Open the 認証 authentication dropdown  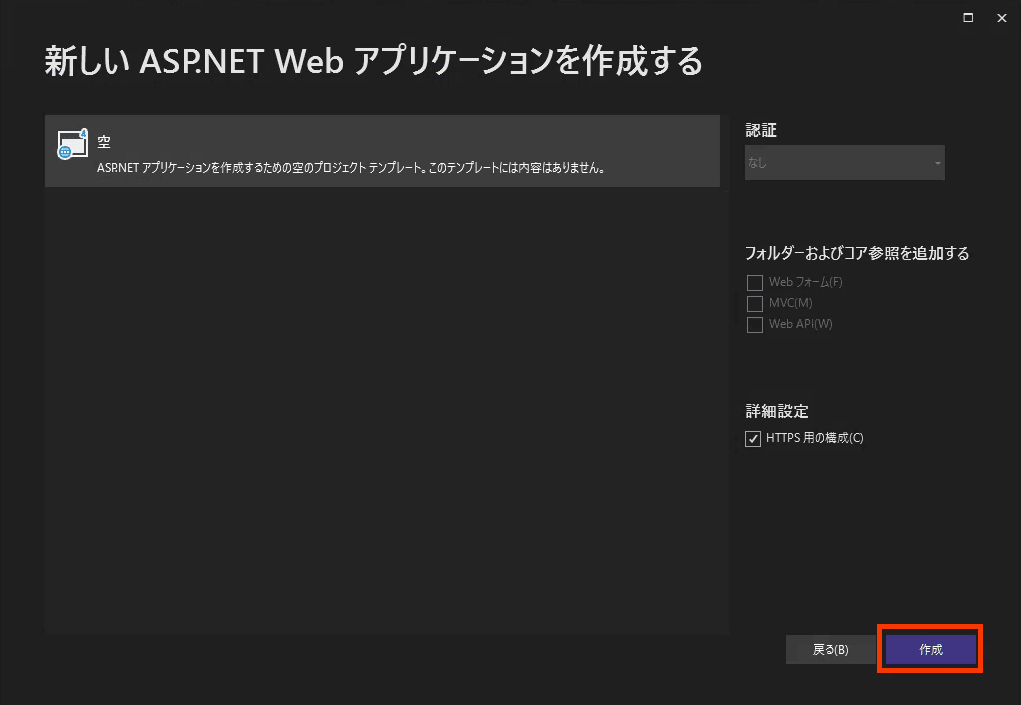coord(845,163)
